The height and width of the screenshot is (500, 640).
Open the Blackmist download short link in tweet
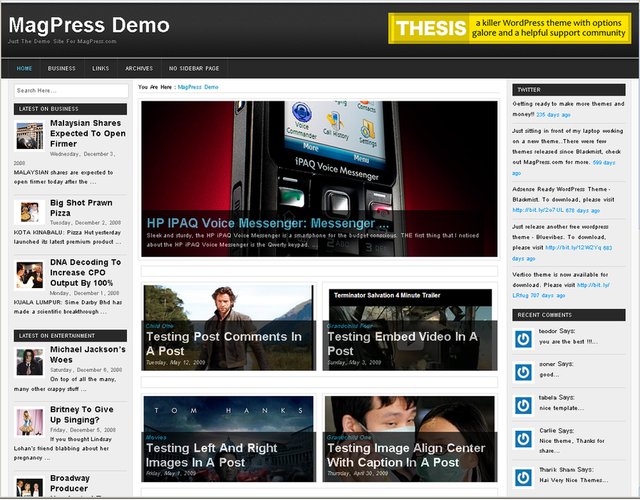[538, 210]
